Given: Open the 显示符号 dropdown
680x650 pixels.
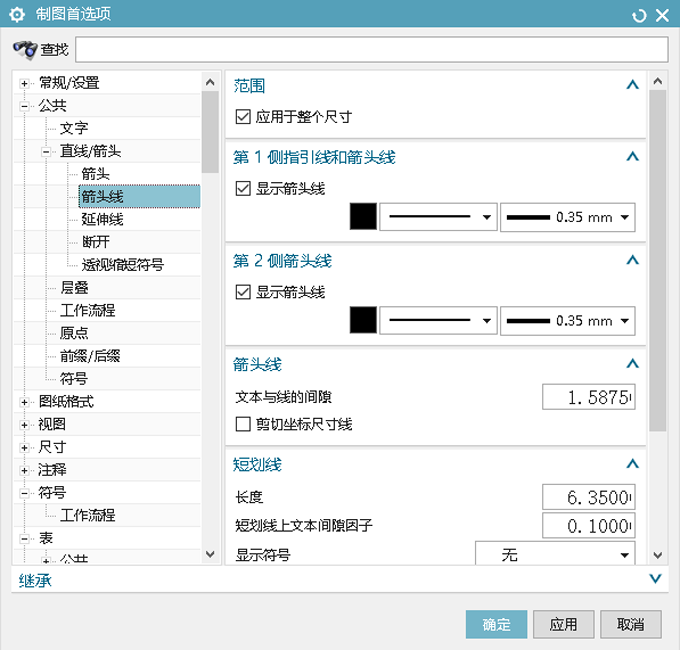Looking at the screenshot, I should coord(555,555).
